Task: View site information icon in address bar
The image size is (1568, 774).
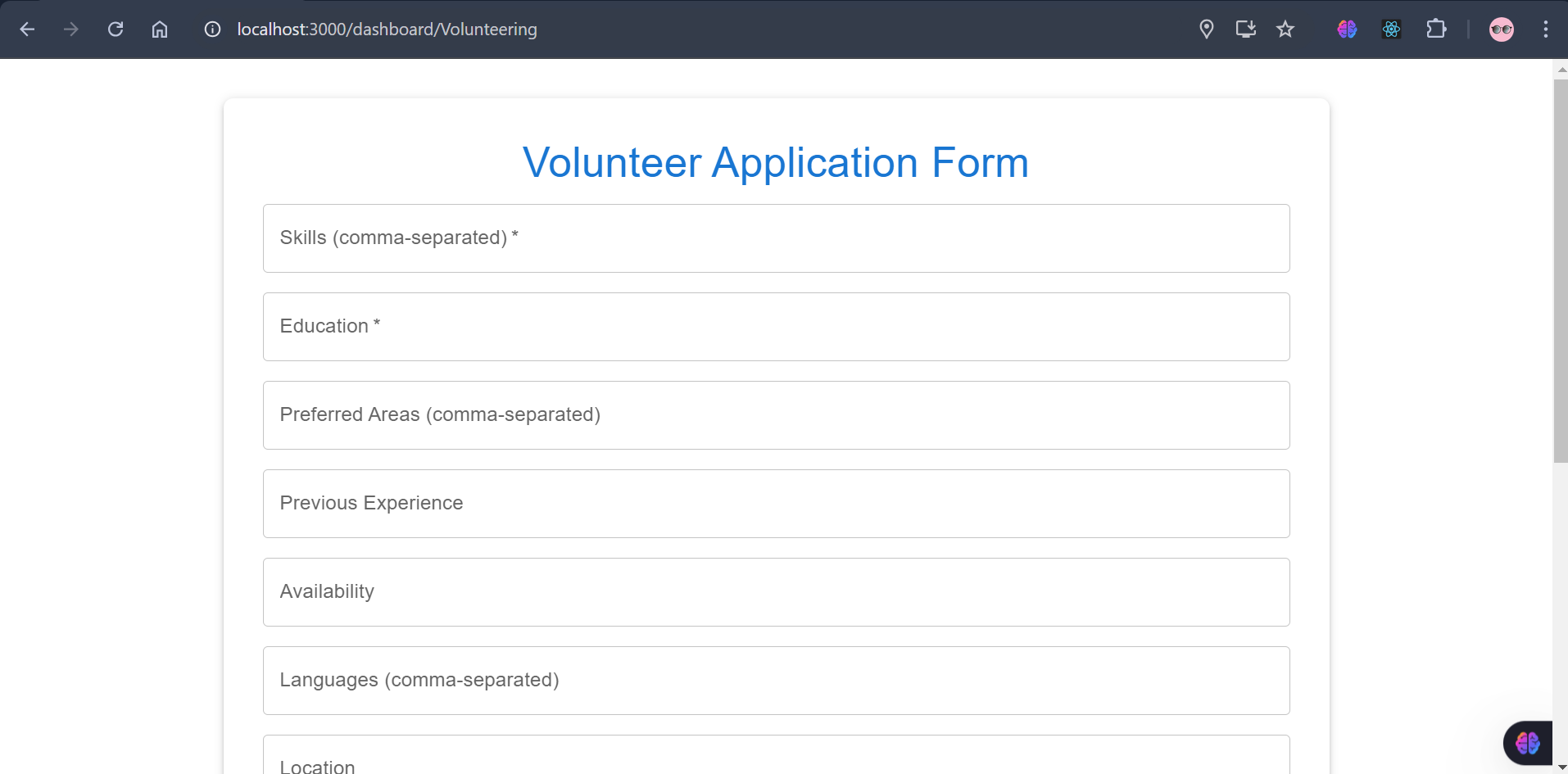Action: tap(212, 29)
